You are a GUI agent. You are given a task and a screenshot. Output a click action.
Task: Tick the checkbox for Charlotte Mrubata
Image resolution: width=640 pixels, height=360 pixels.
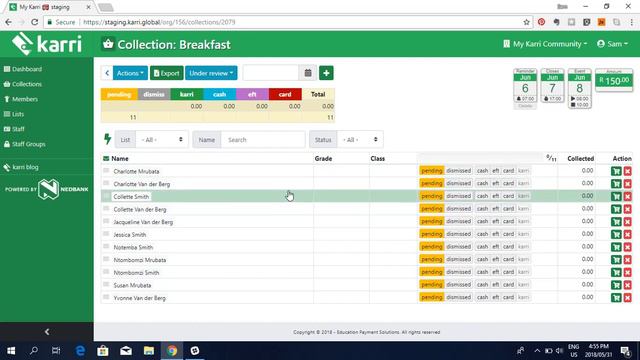[x=106, y=171]
